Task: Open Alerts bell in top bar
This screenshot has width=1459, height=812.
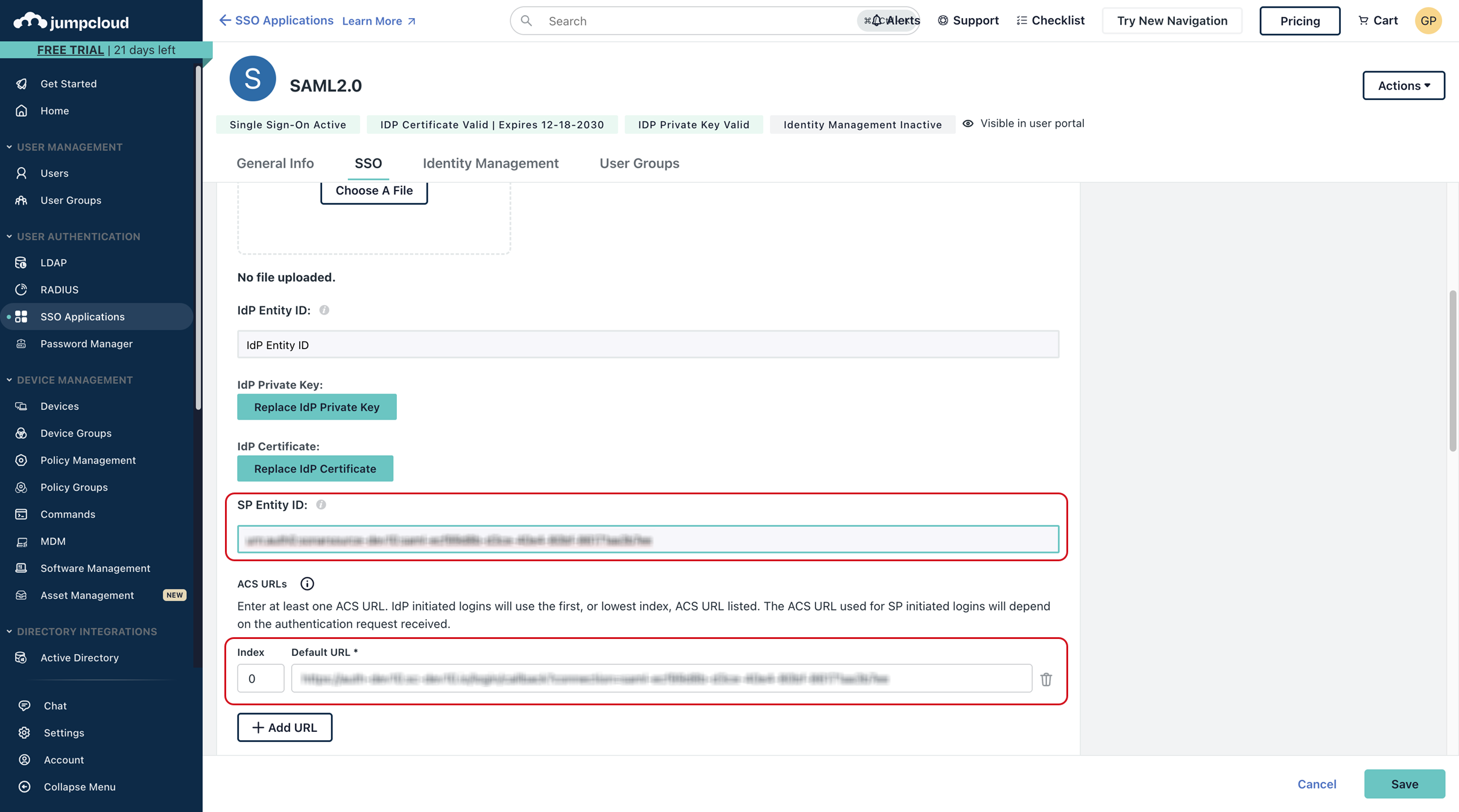Action: pos(876,20)
